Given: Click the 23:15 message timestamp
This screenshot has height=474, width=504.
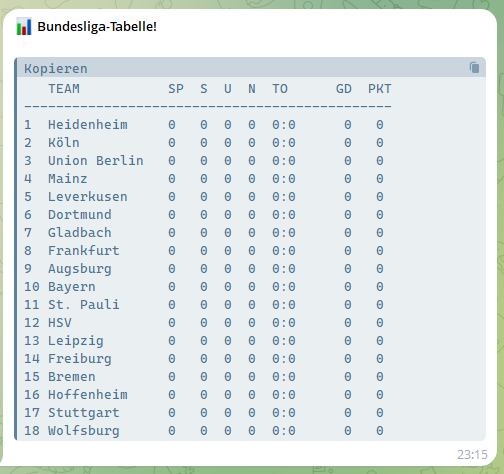Looking at the screenshot, I should tap(472, 455).
